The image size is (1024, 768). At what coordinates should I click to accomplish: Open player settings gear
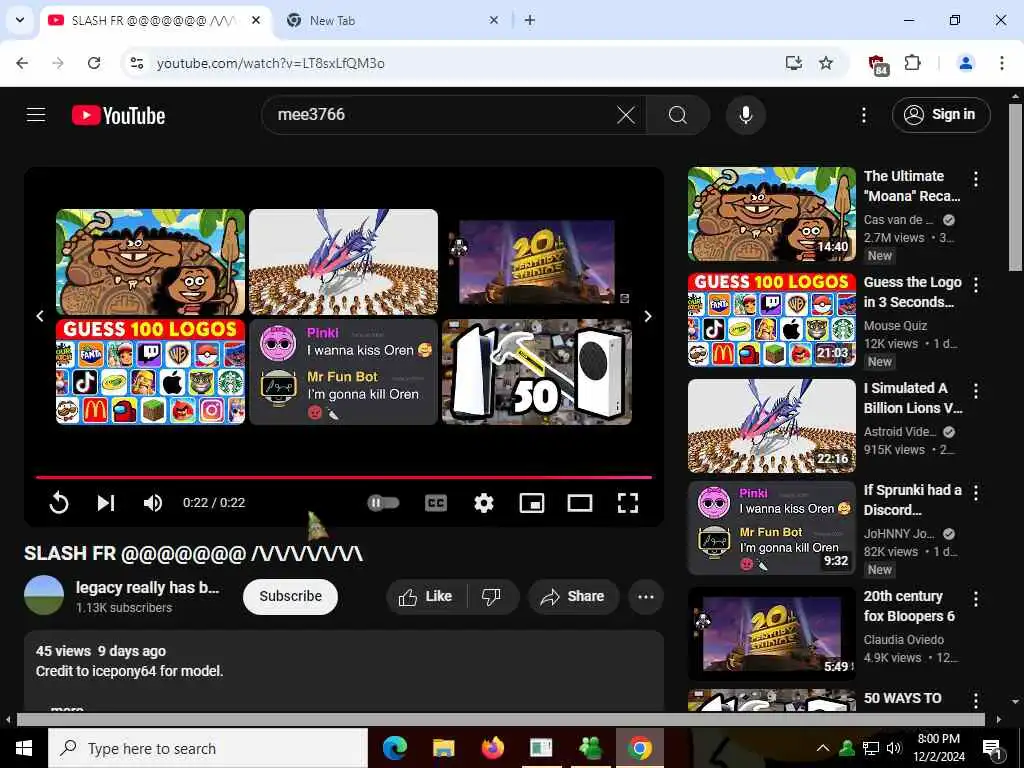pyautogui.click(x=484, y=503)
